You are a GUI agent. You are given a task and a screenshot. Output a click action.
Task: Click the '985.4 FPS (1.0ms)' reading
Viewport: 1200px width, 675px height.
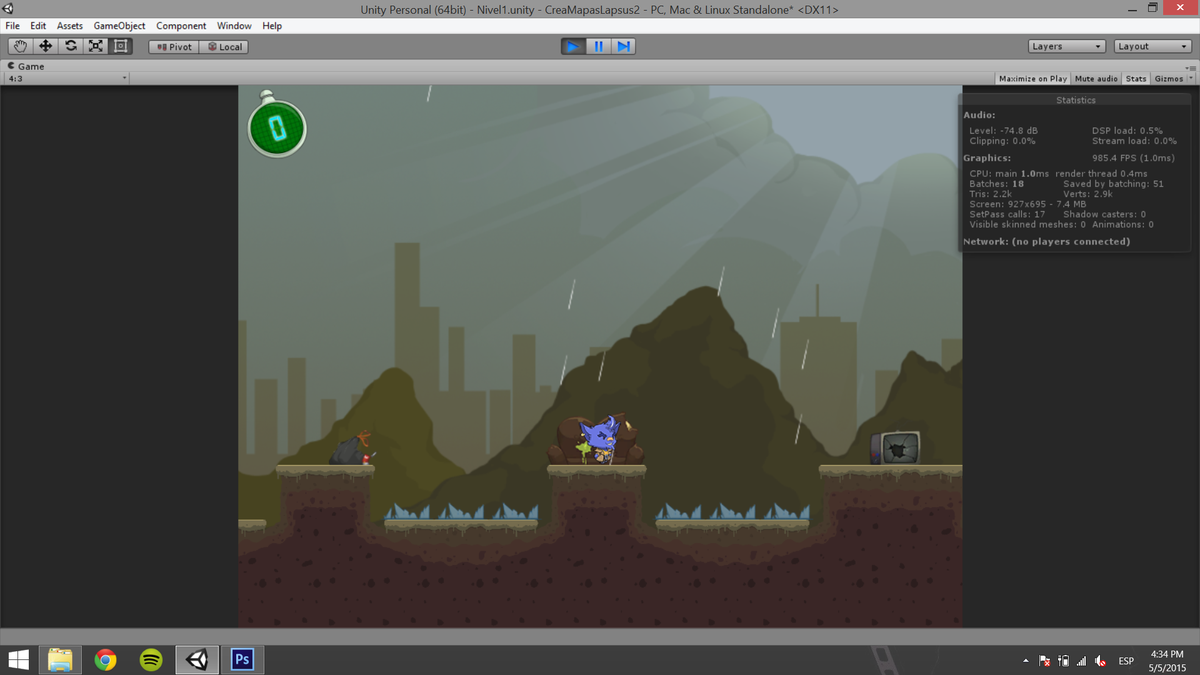(x=1133, y=158)
